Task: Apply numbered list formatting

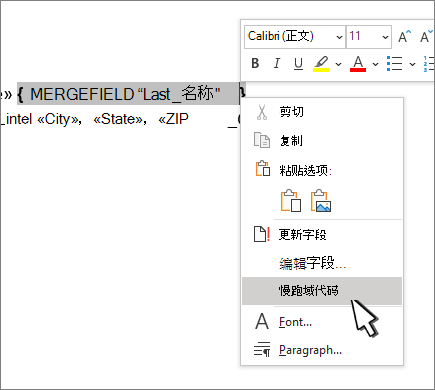Action: coord(429,63)
